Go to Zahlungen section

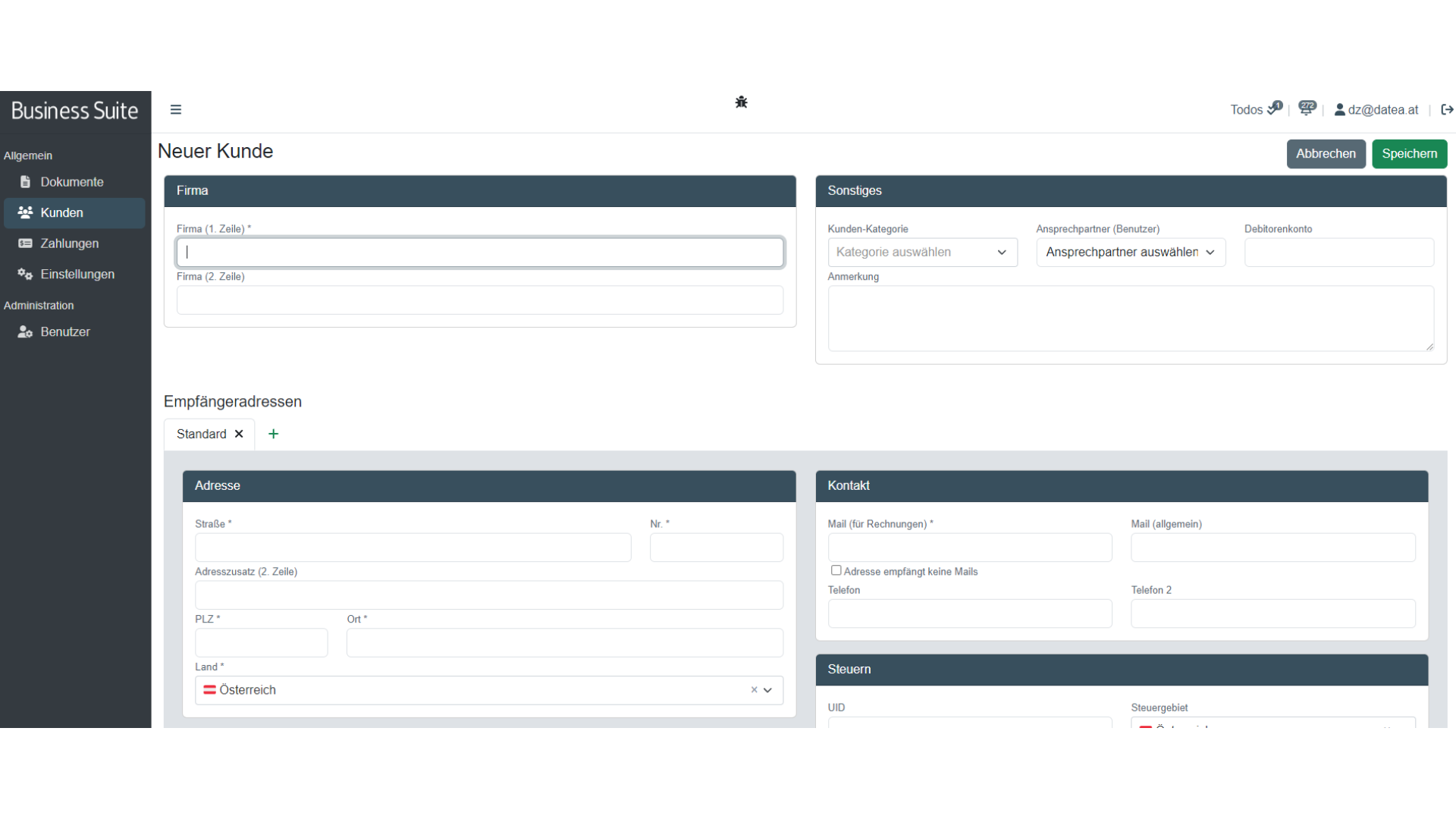click(70, 243)
